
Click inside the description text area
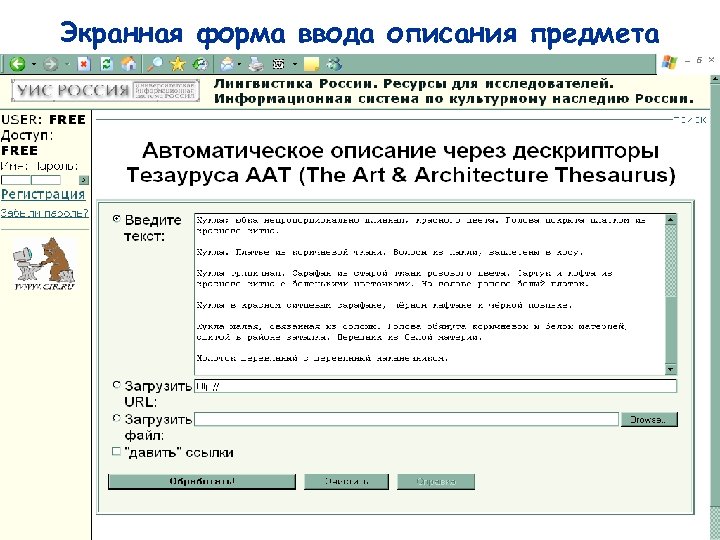pyautogui.click(x=430, y=294)
